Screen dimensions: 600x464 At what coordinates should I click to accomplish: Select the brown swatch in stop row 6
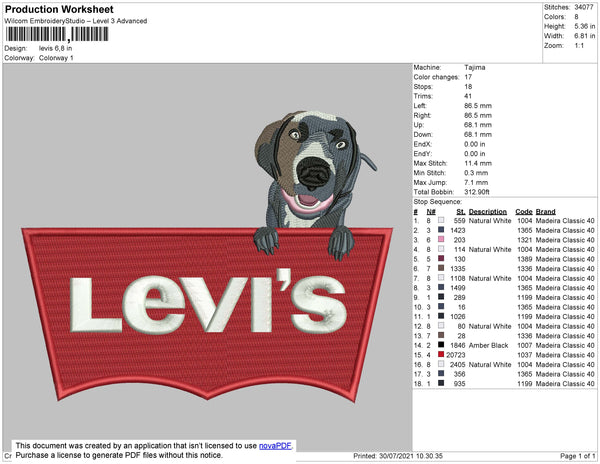(441, 268)
